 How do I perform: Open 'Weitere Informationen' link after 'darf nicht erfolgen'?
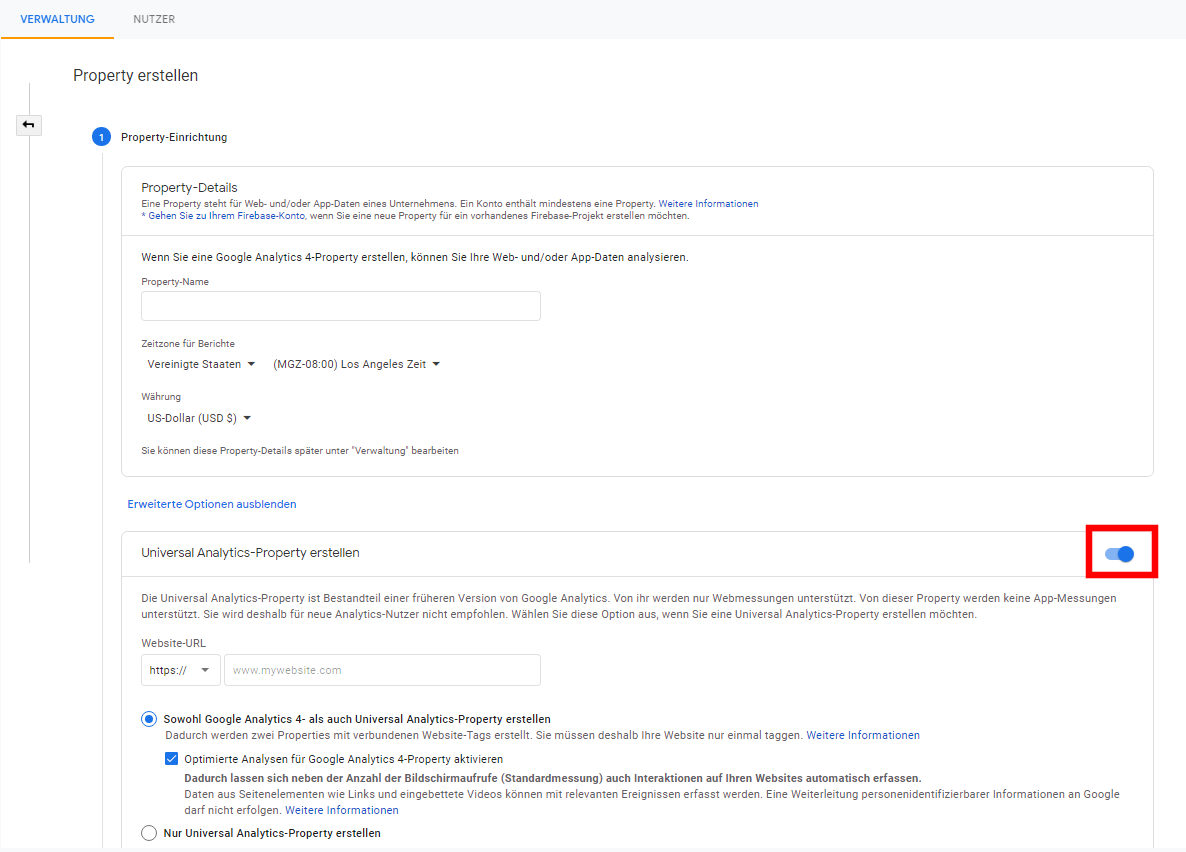(x=342, y=810)
